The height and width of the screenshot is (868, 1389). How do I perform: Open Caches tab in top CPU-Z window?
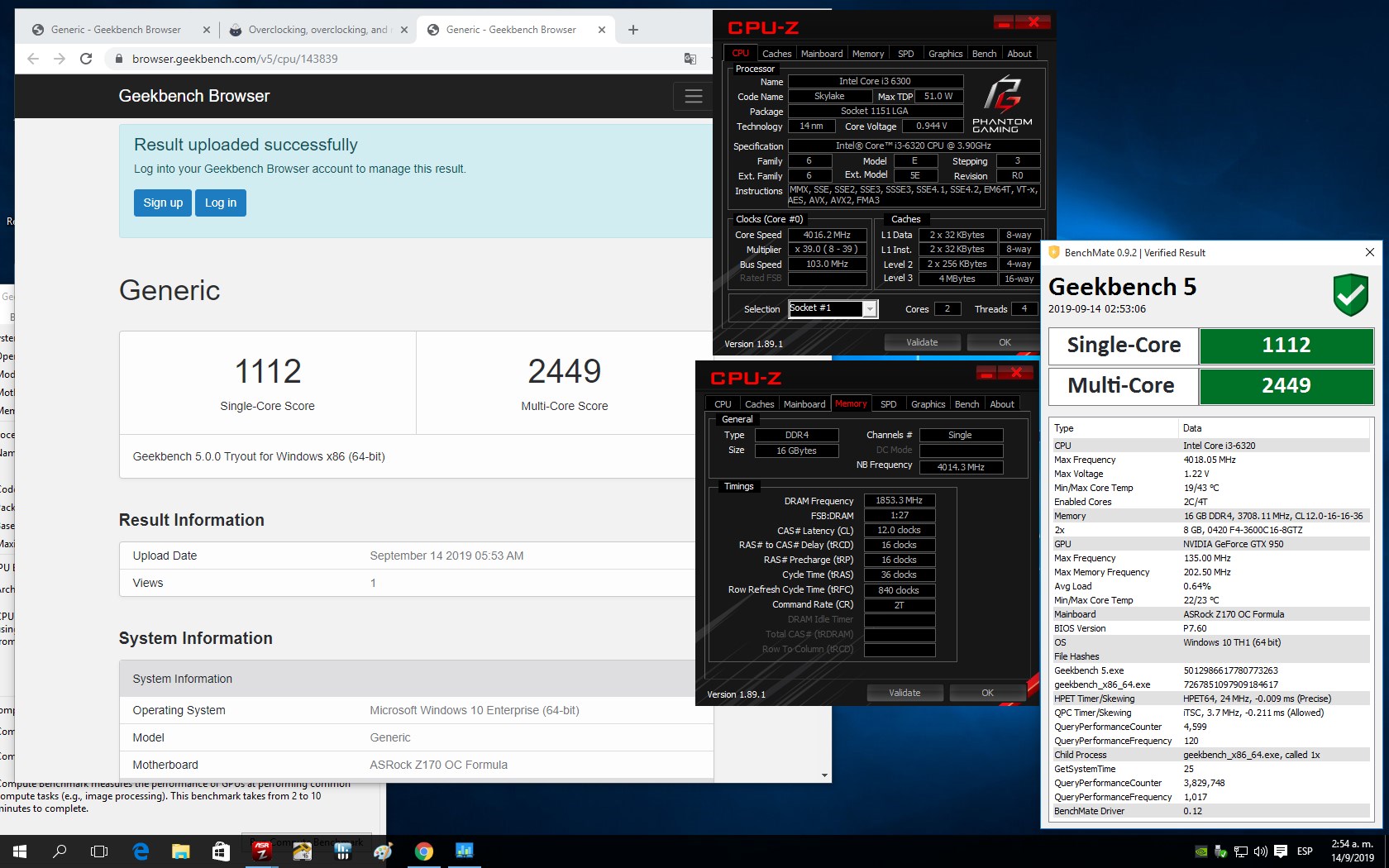coord(776,54)
